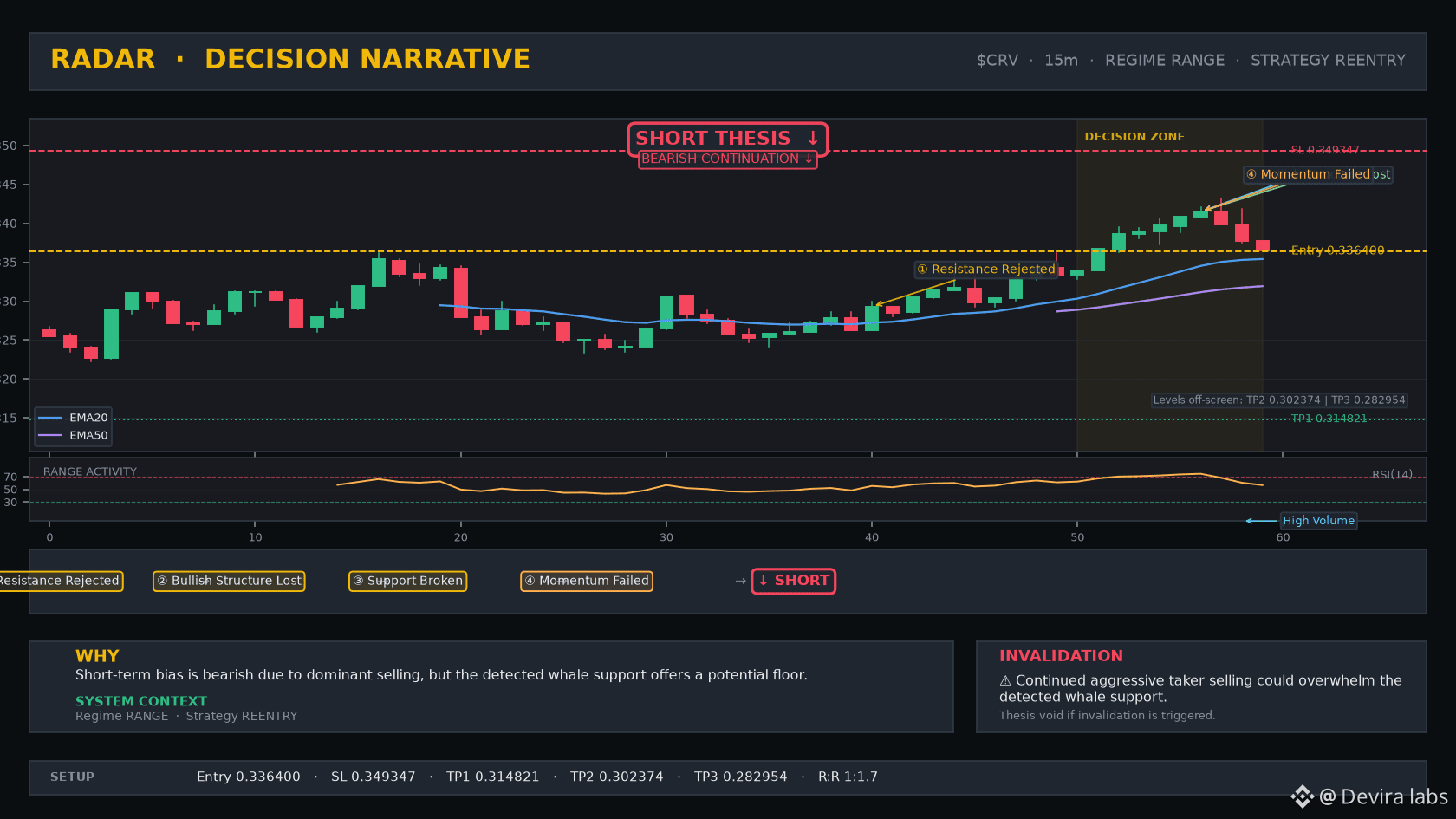
Task: Select the Regime RANGE · Strategy REENTRY line
Action: click(186, 716)
